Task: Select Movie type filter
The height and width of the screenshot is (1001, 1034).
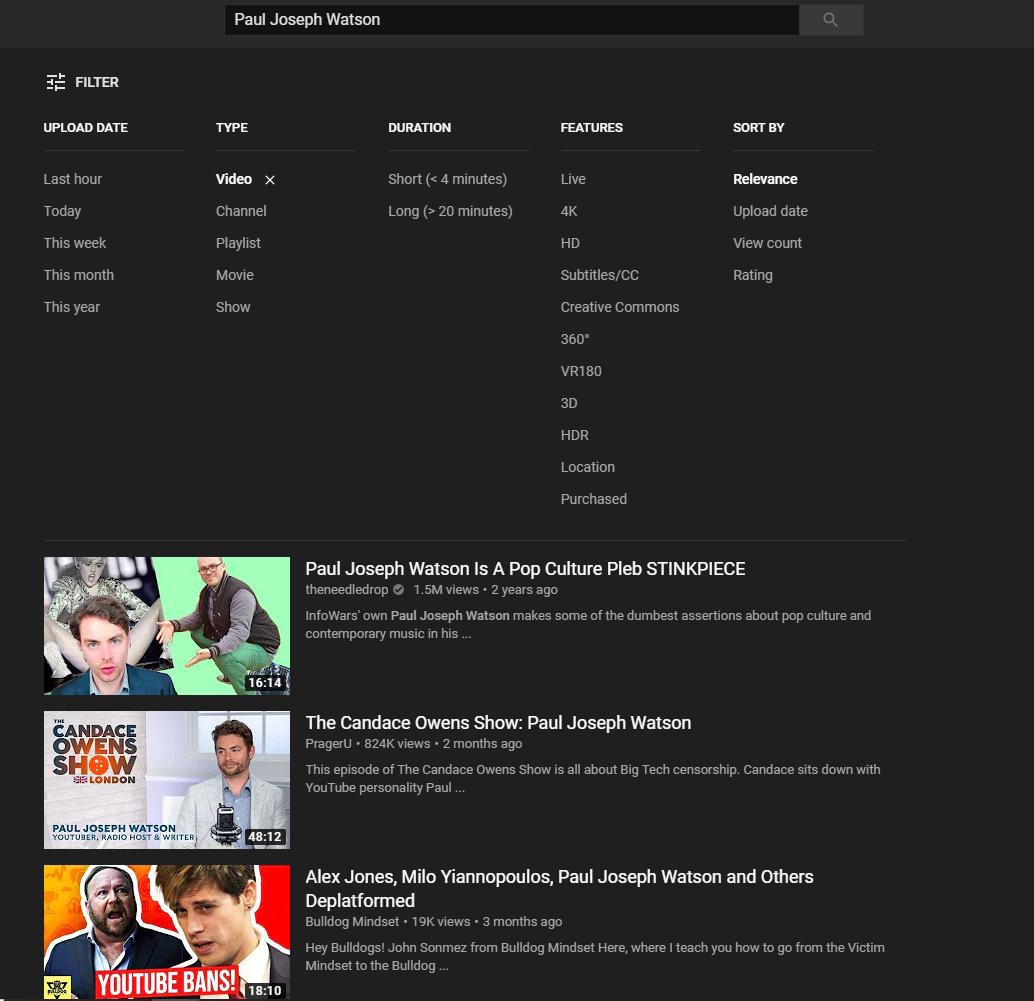Action: pos(234,275)
